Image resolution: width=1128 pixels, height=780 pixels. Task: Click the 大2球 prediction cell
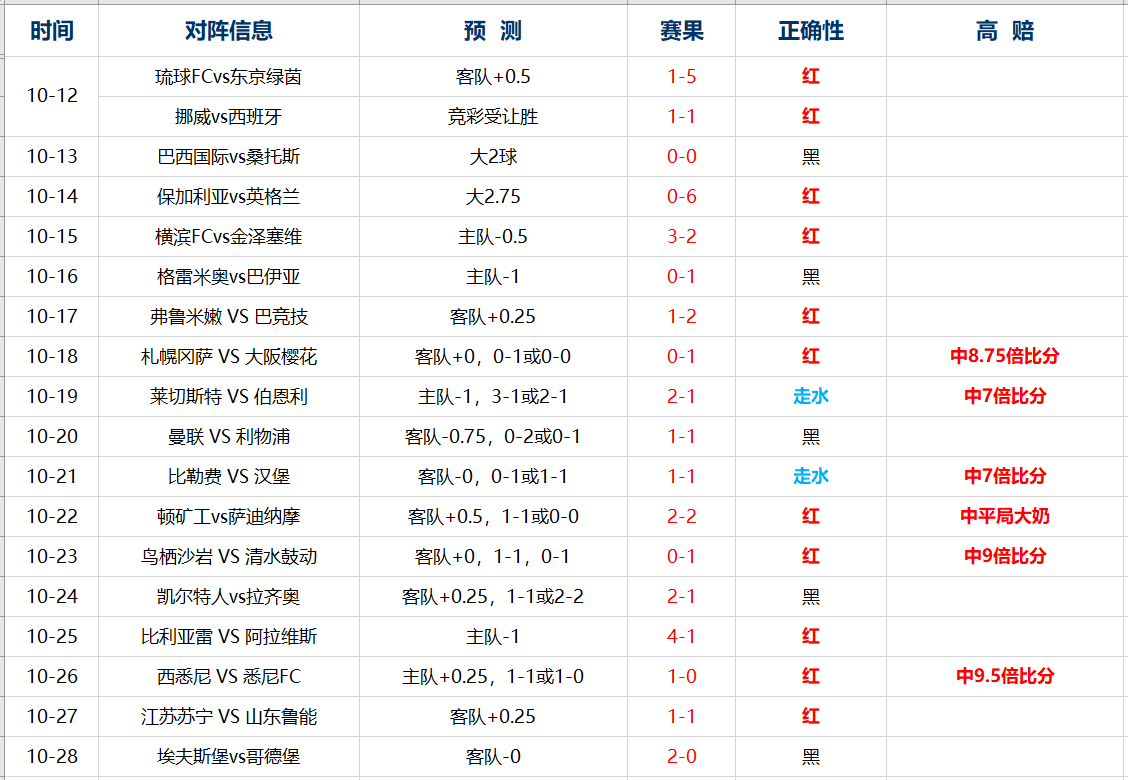click(x=493, y=156)
